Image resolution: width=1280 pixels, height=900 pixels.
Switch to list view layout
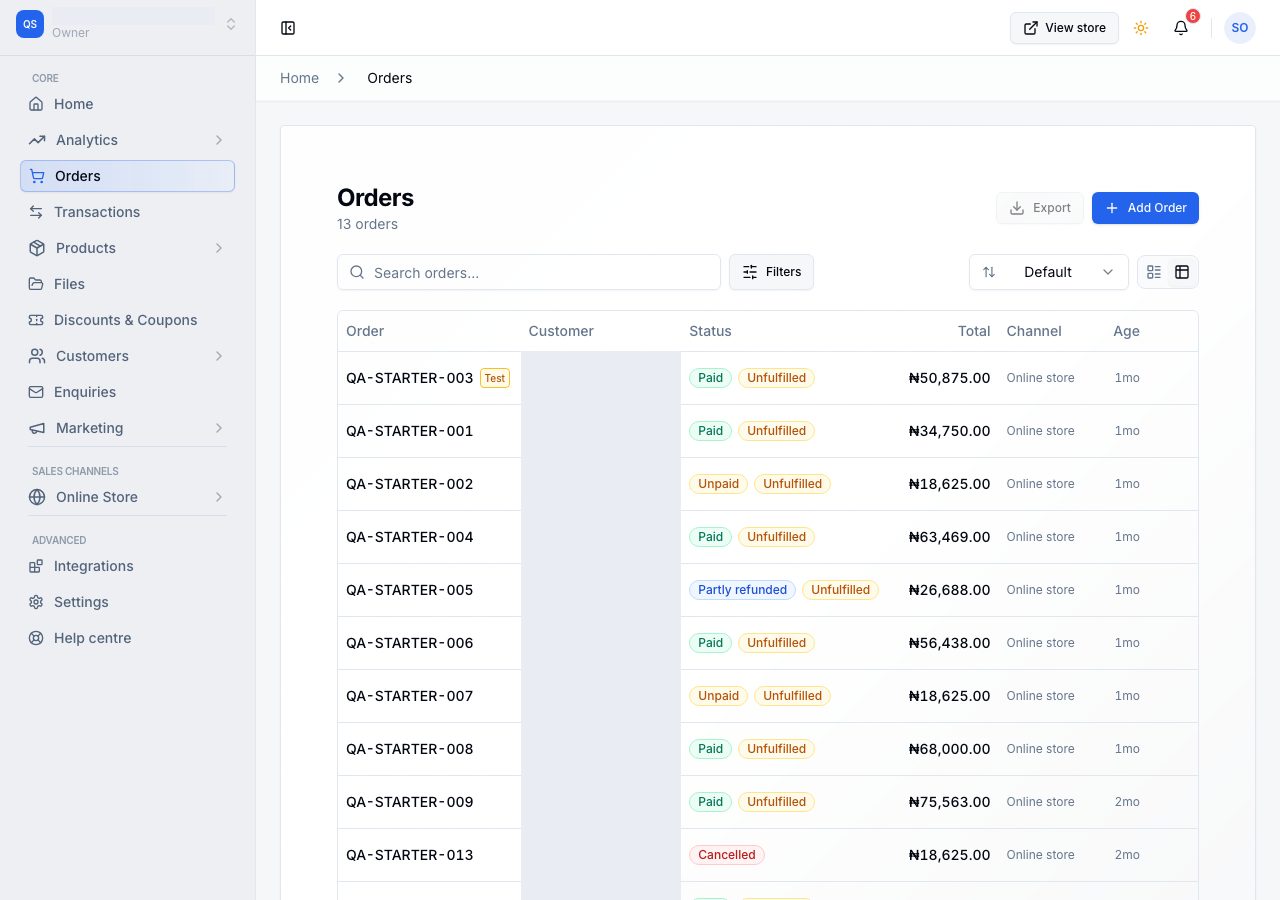pos(1154,272)
